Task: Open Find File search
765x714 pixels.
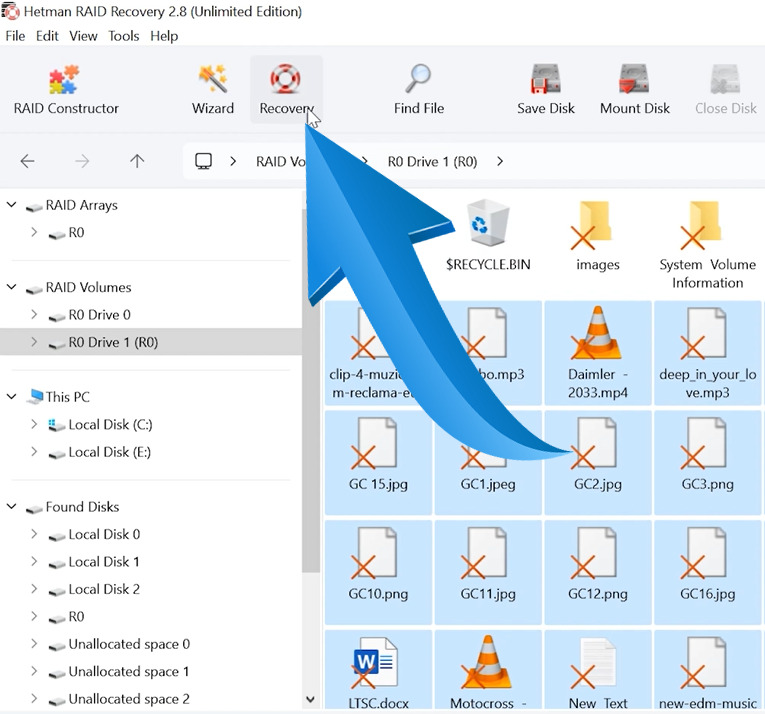Action: 419,90
